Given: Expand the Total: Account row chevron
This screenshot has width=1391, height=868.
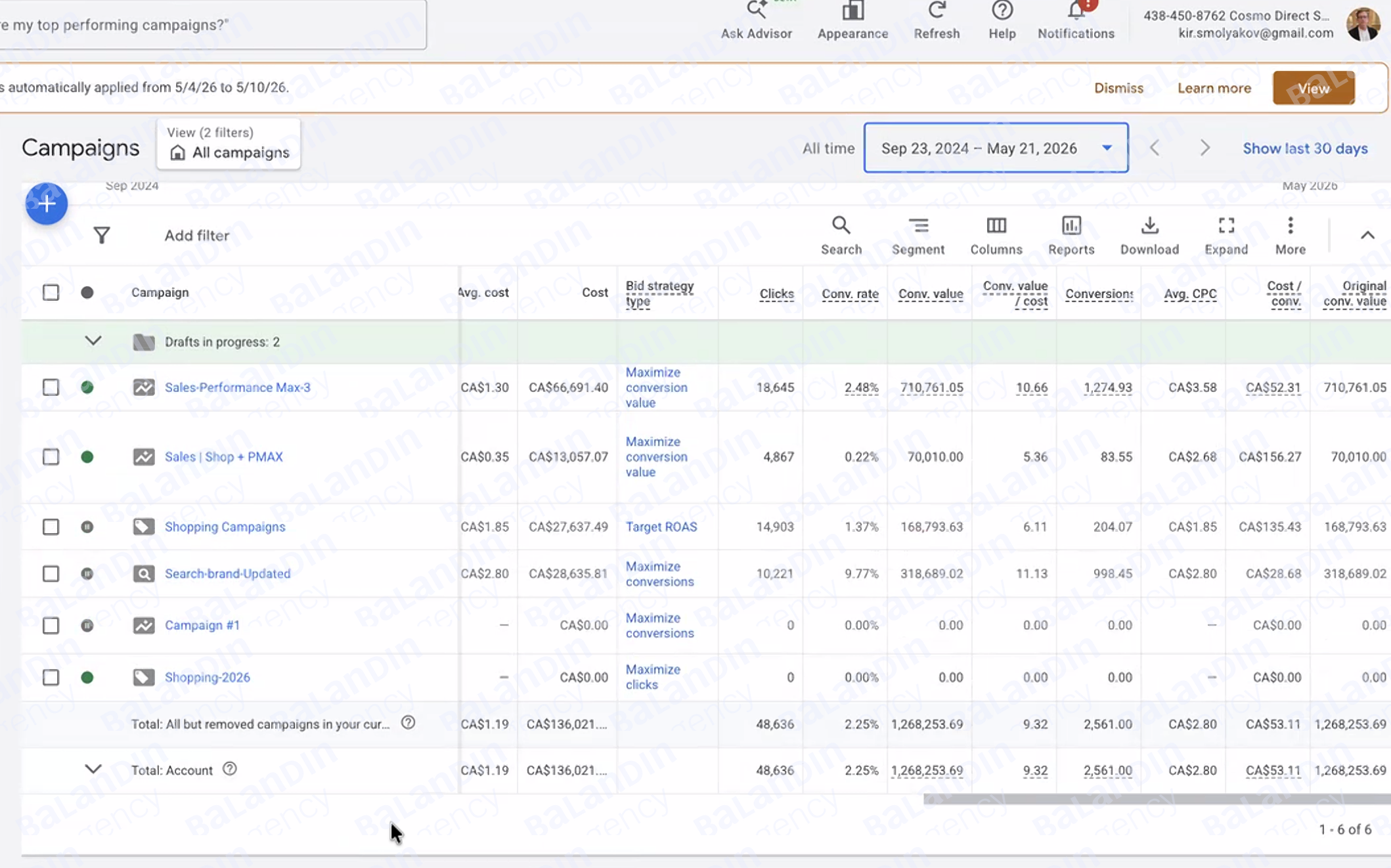Looking at the screenshot, I should click(93, 769).
